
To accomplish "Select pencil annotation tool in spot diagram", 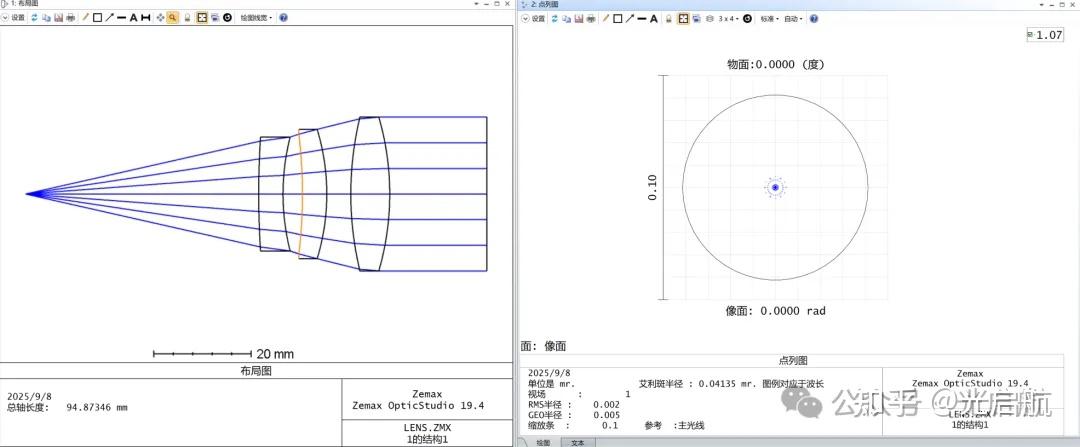I will coord(606,19).
